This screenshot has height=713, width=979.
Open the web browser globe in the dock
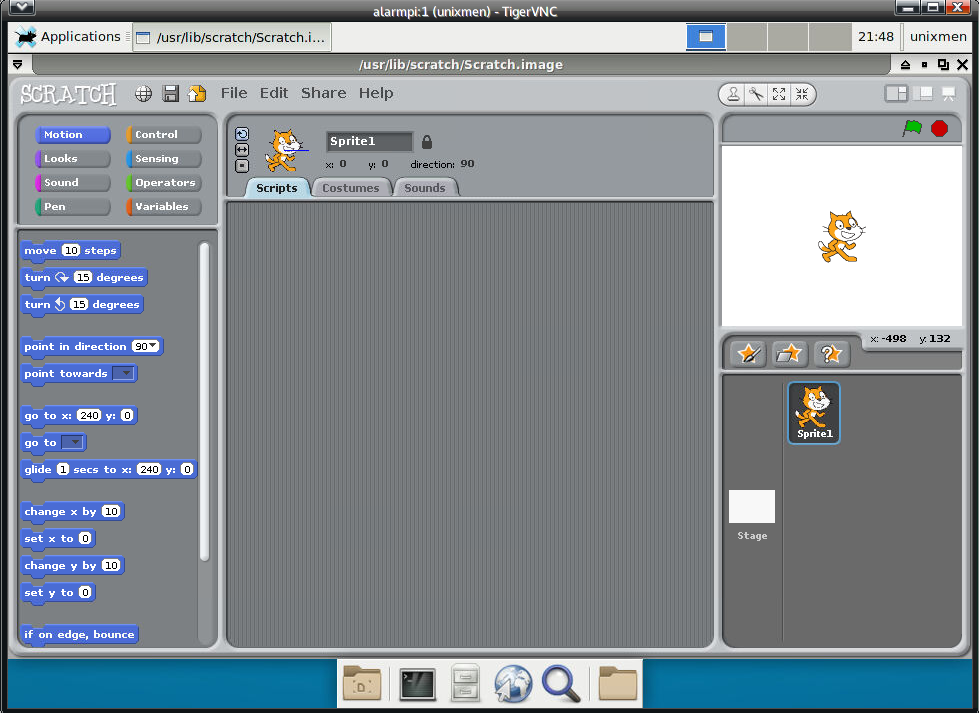(513, 684)
